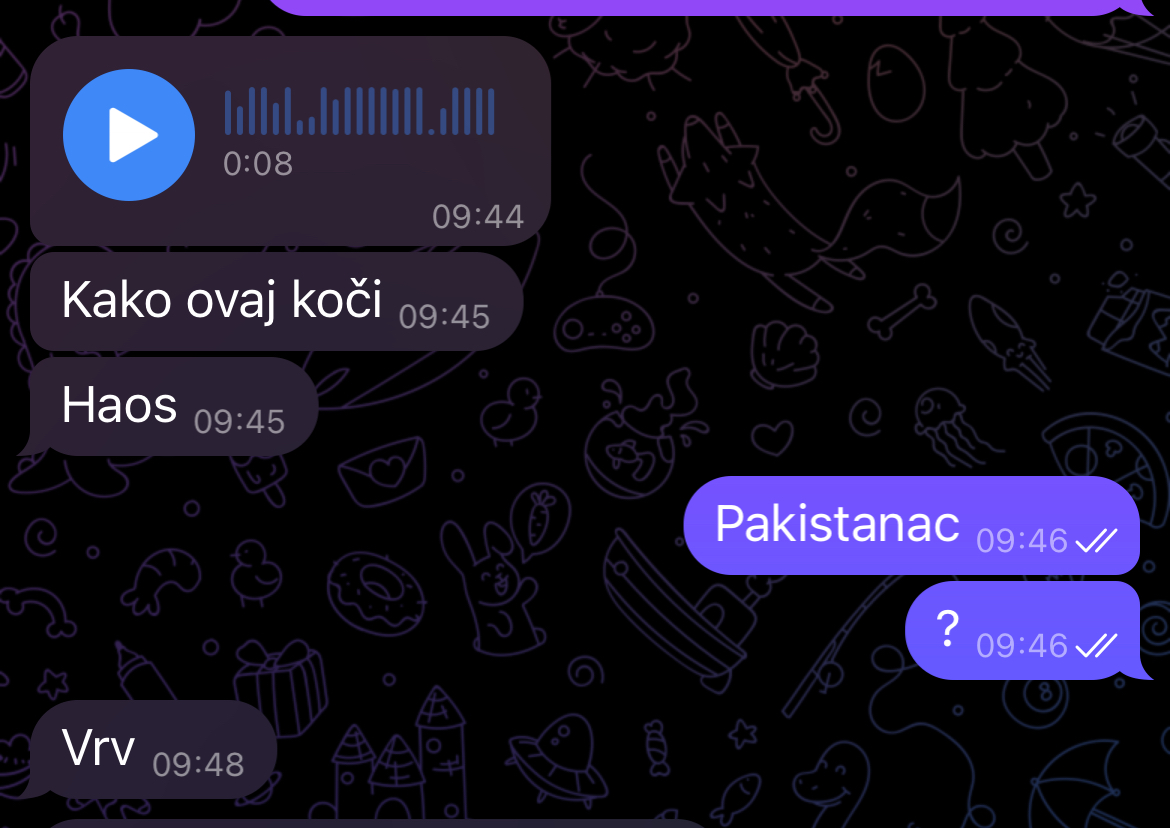
Task: Tap the partially visible bubble below "Vrv"
Action: (373, 824)
